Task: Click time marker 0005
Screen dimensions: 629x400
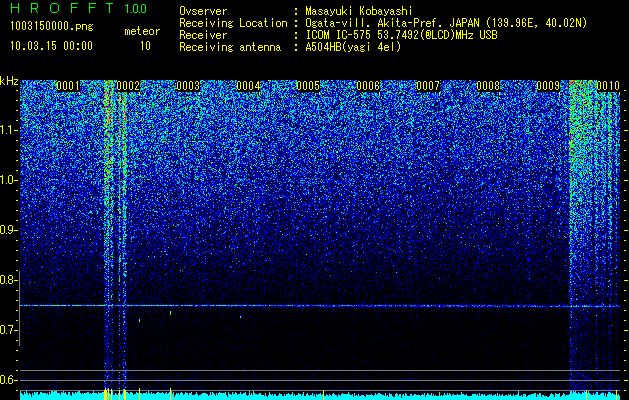Action: [x=308, y=86]
